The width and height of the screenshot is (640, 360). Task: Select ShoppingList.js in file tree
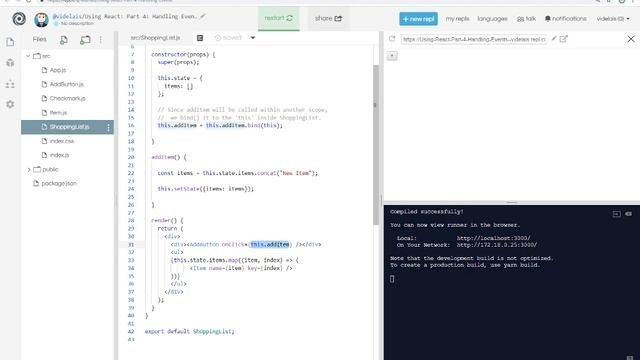(67, 127)
